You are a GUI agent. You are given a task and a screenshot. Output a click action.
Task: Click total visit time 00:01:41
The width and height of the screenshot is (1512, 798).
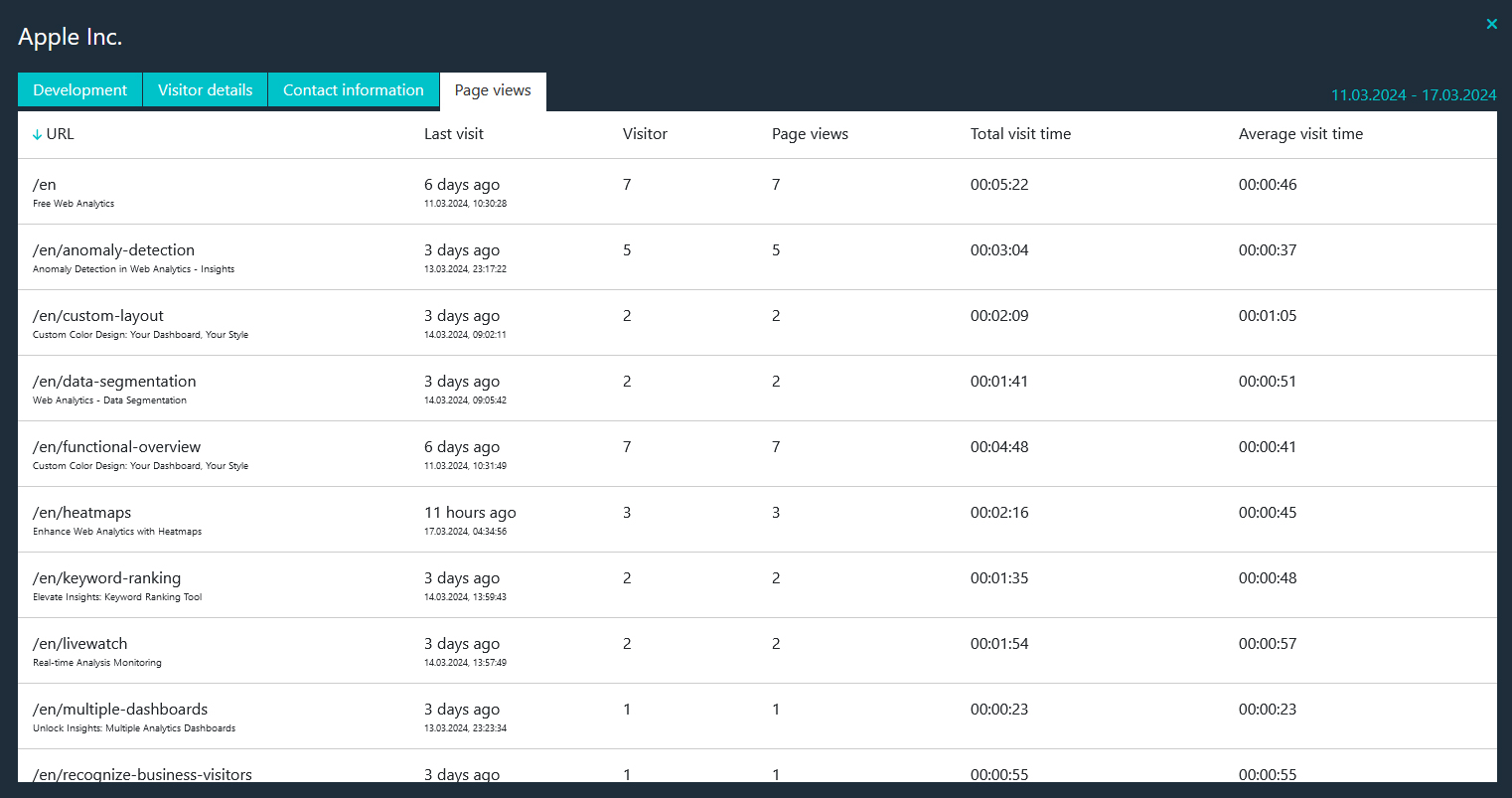point(999,382)
